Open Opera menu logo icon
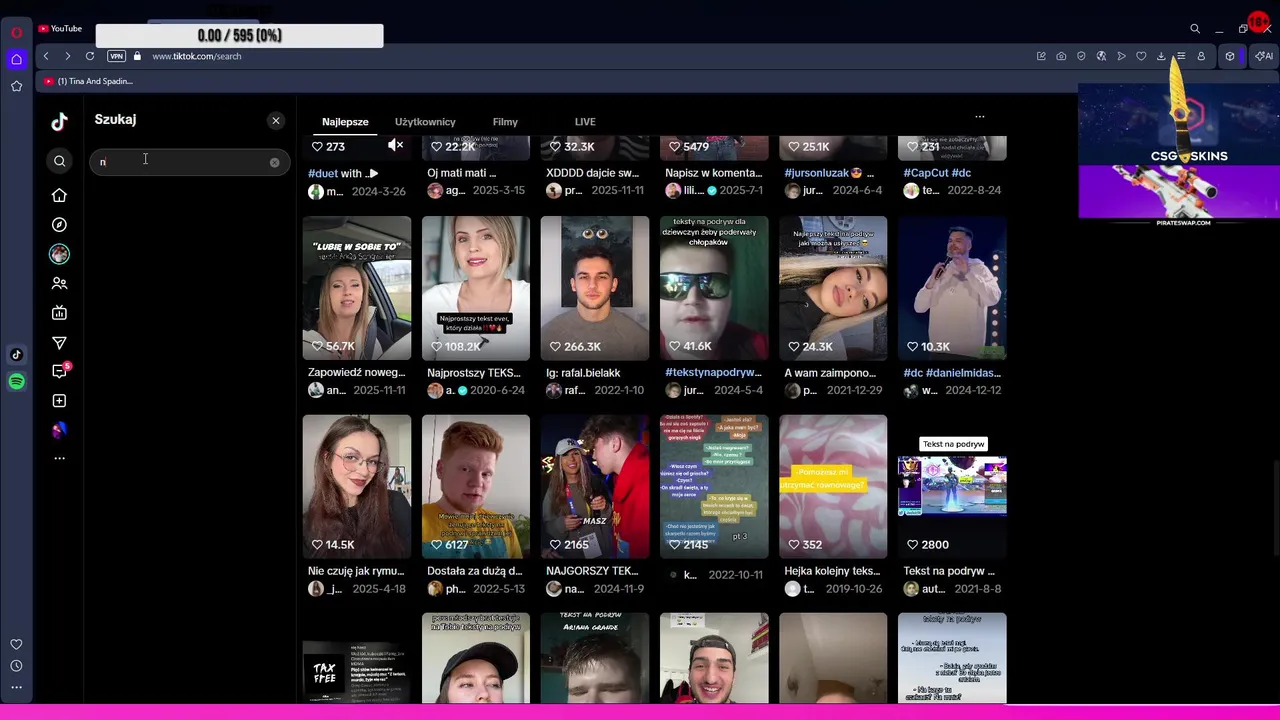Screen dimensions: 1280x720 [16, 32]
